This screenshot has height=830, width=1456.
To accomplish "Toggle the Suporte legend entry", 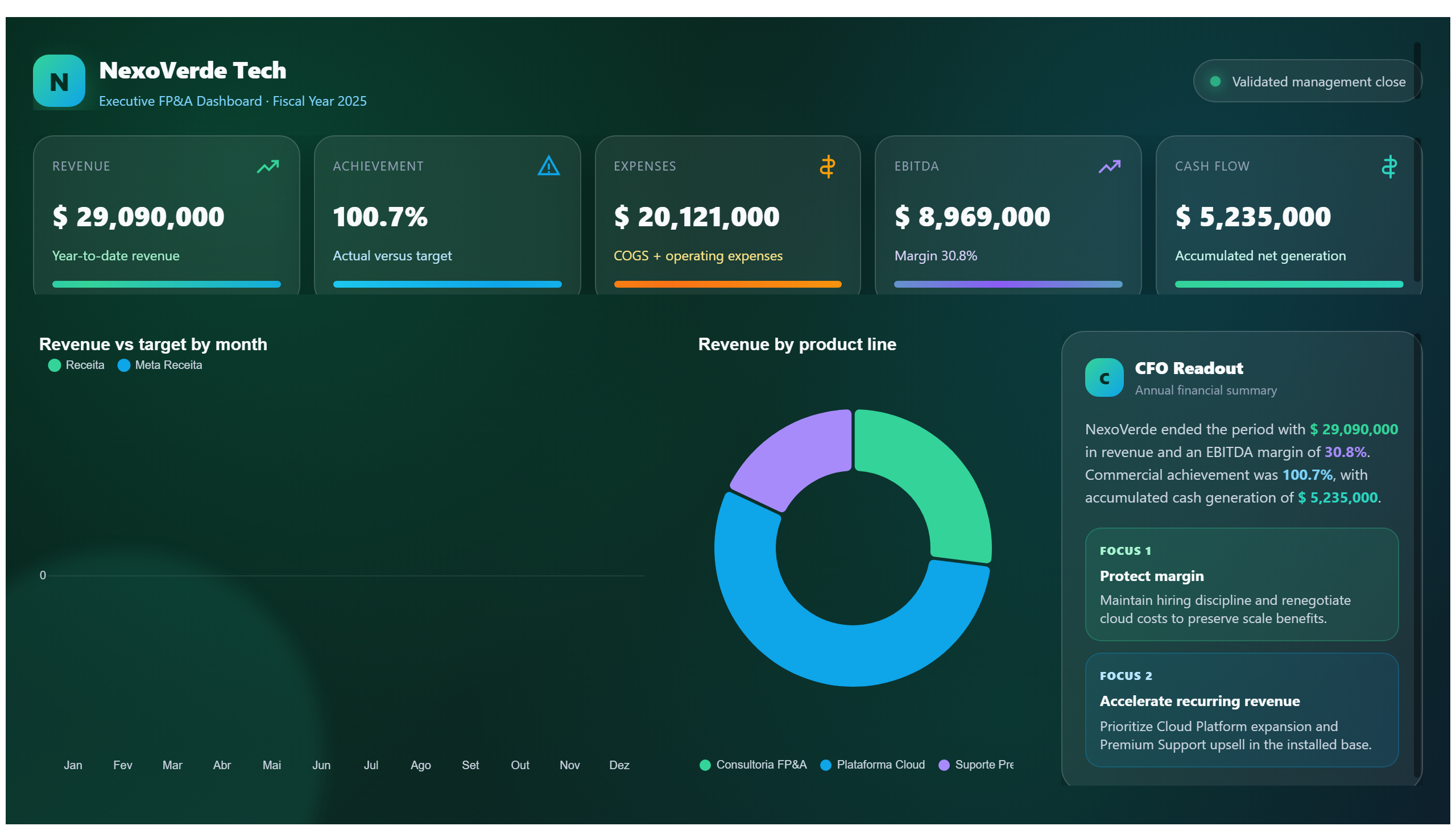I will pos(976,765).
